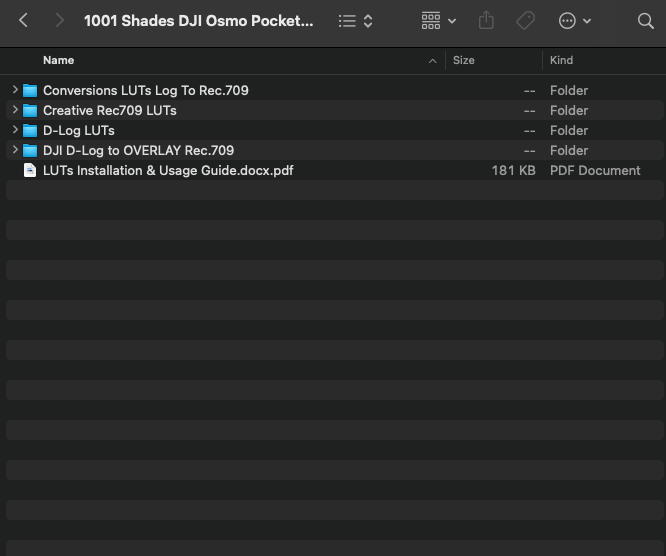The height and width of the screenshot is (556, 666).
Task: Expand the Creative Rec709 LUTs folder
Action: tap(15, 110)
